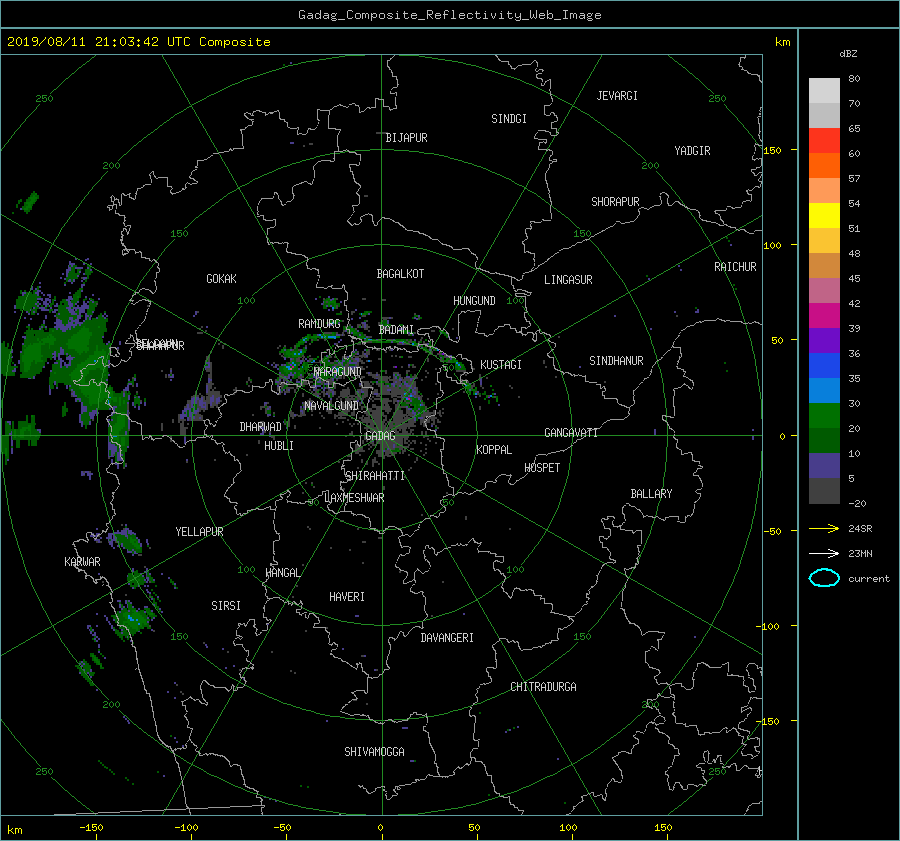Pick the magenta swatch beside 42 dBZ

click(x=824, y=315)
